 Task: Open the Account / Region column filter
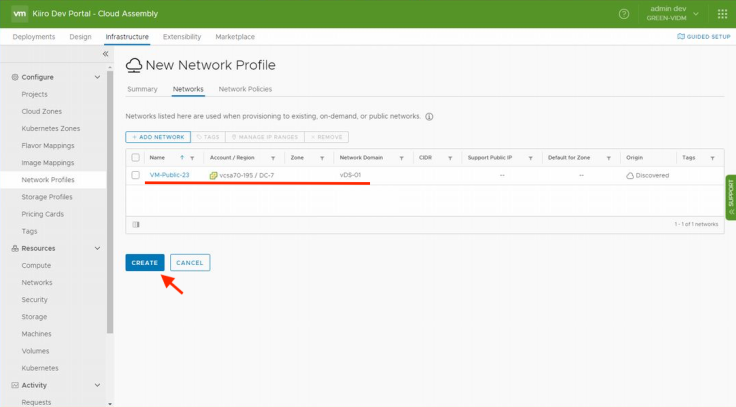[273, 158]
